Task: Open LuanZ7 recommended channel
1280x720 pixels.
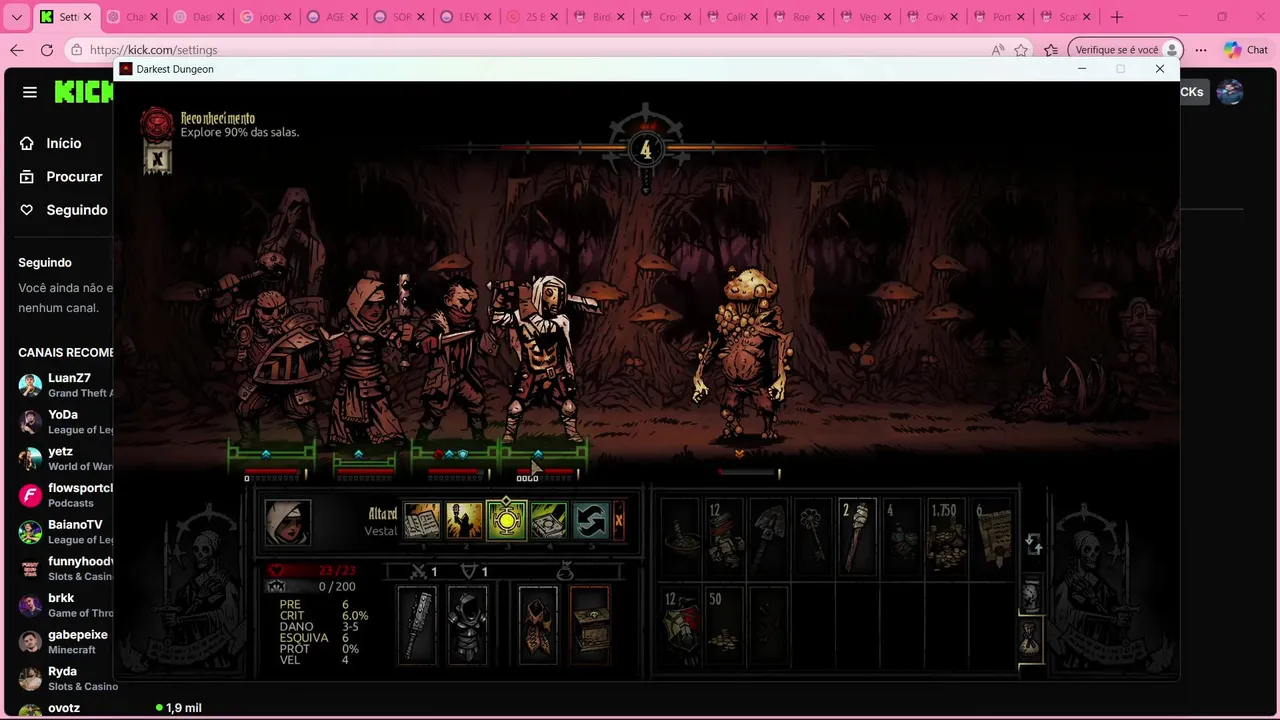Action: [x=65, y=385]
